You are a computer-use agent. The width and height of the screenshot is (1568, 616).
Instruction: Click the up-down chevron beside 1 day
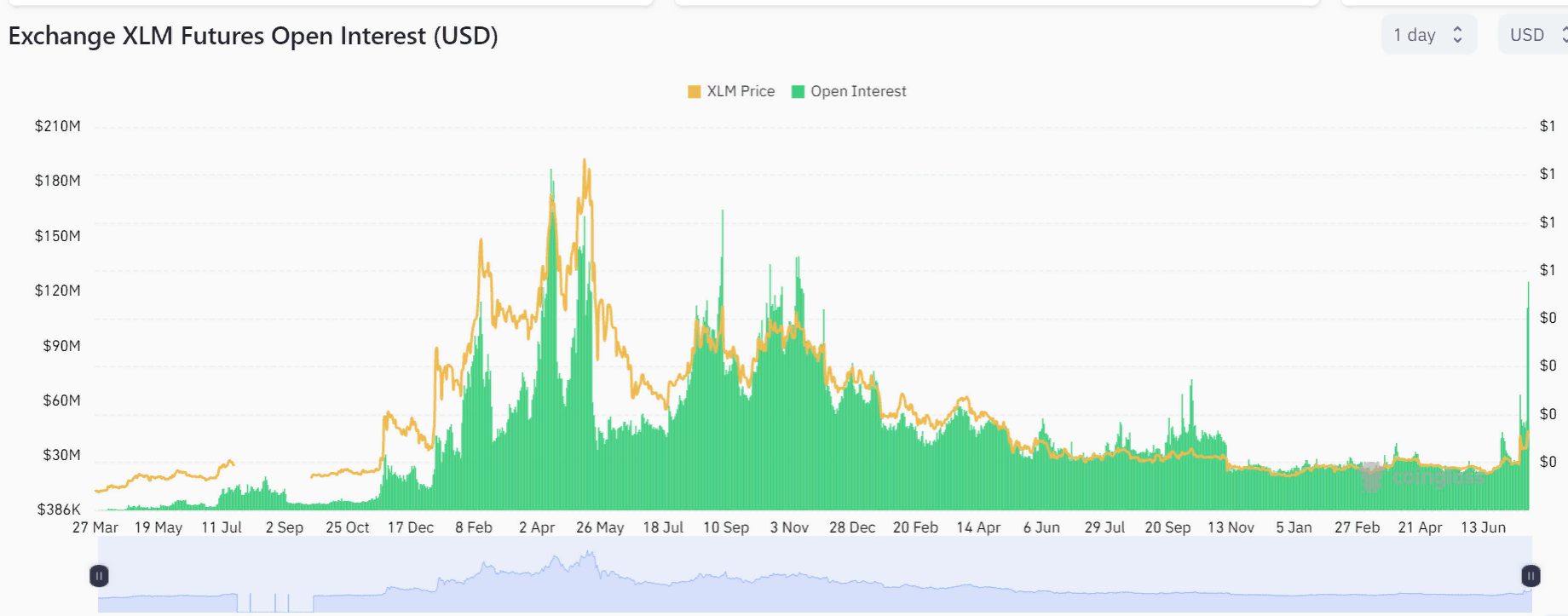pyautogui.click(x=1457, y=35)
